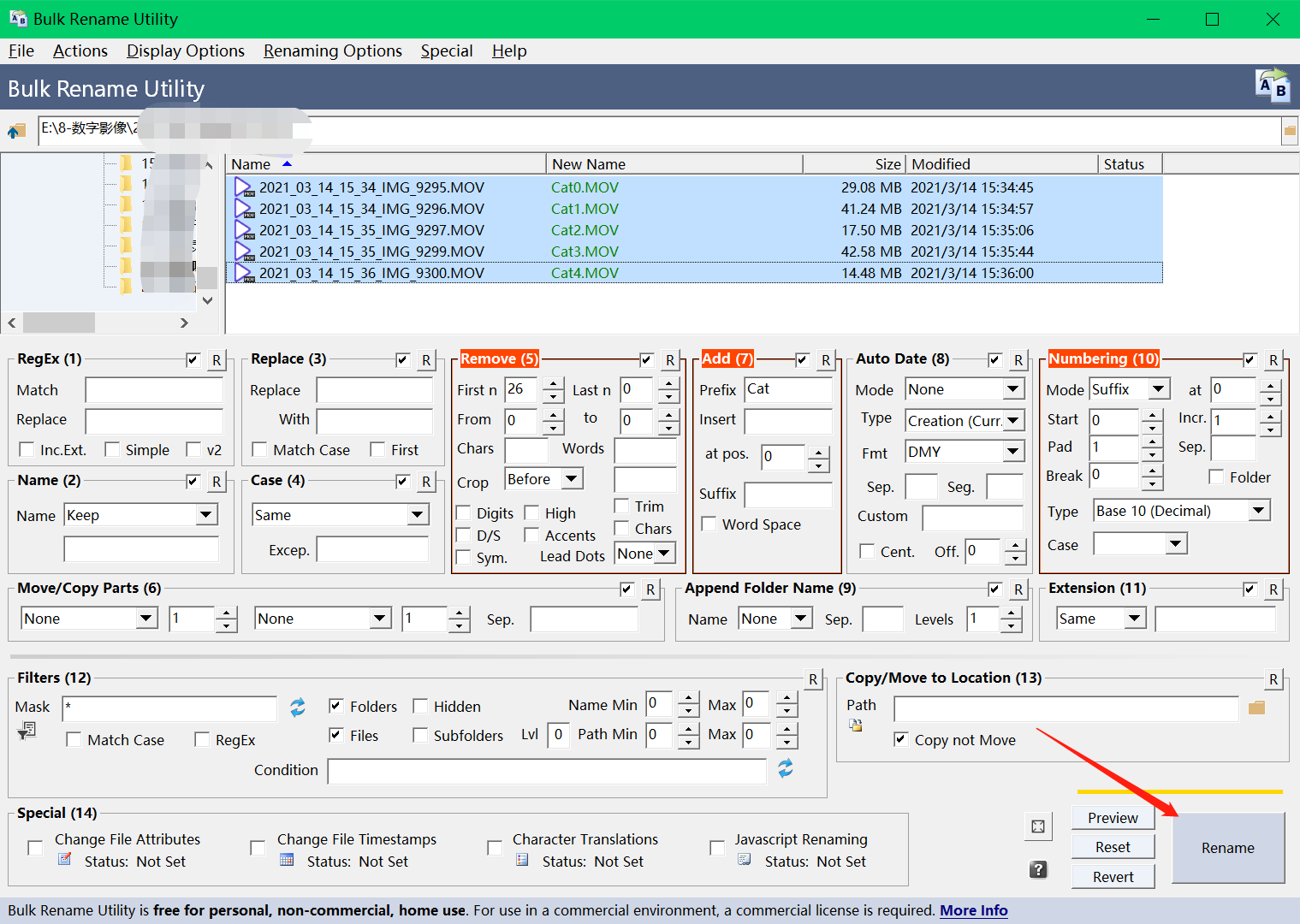The width and height of the screenshot is (1300, 924).
Task: Reset Replace (3) with R button
Action: coord(426,360)
